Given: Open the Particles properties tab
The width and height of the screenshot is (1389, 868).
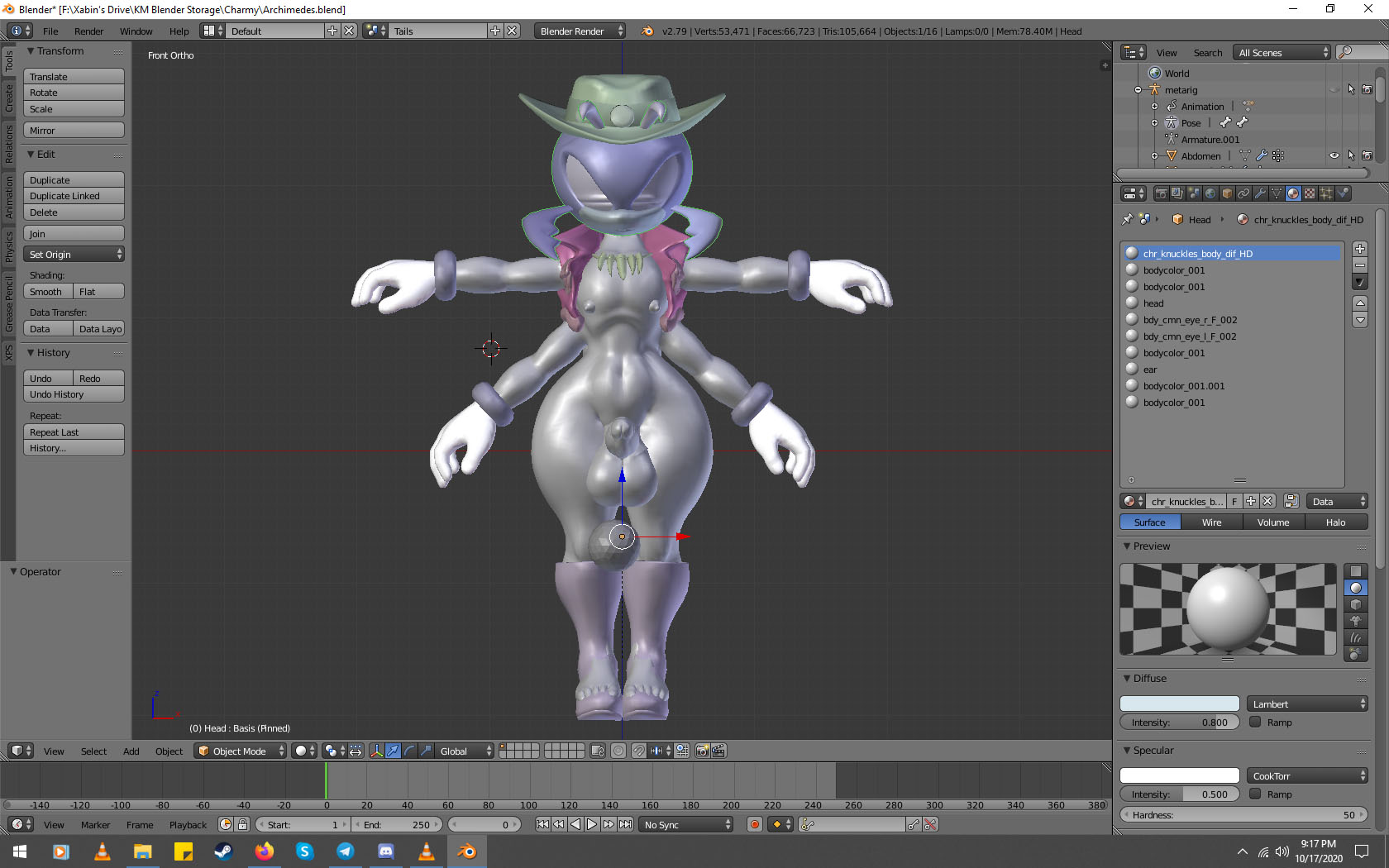Looking at the screenshot, I should [1326, 193].
